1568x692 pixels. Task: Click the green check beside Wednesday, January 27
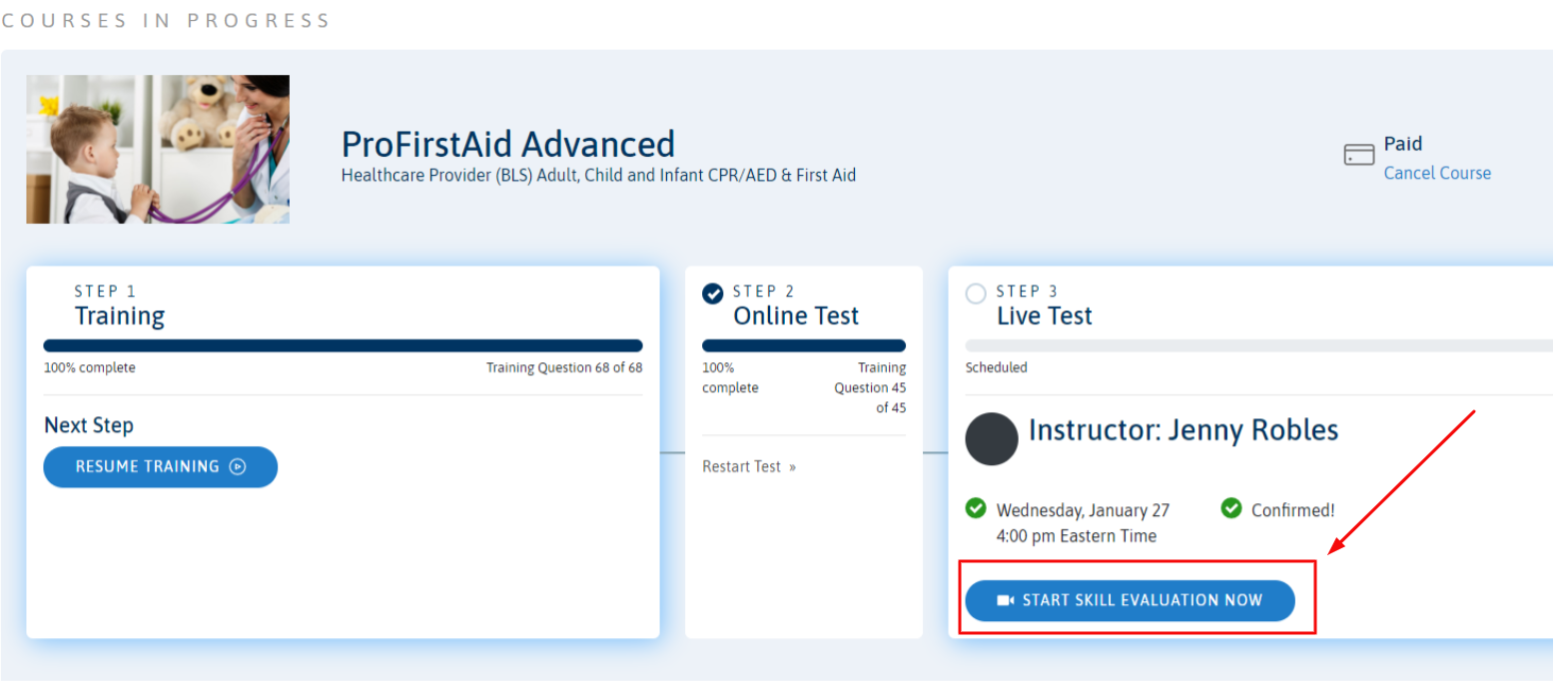(976, 508)
